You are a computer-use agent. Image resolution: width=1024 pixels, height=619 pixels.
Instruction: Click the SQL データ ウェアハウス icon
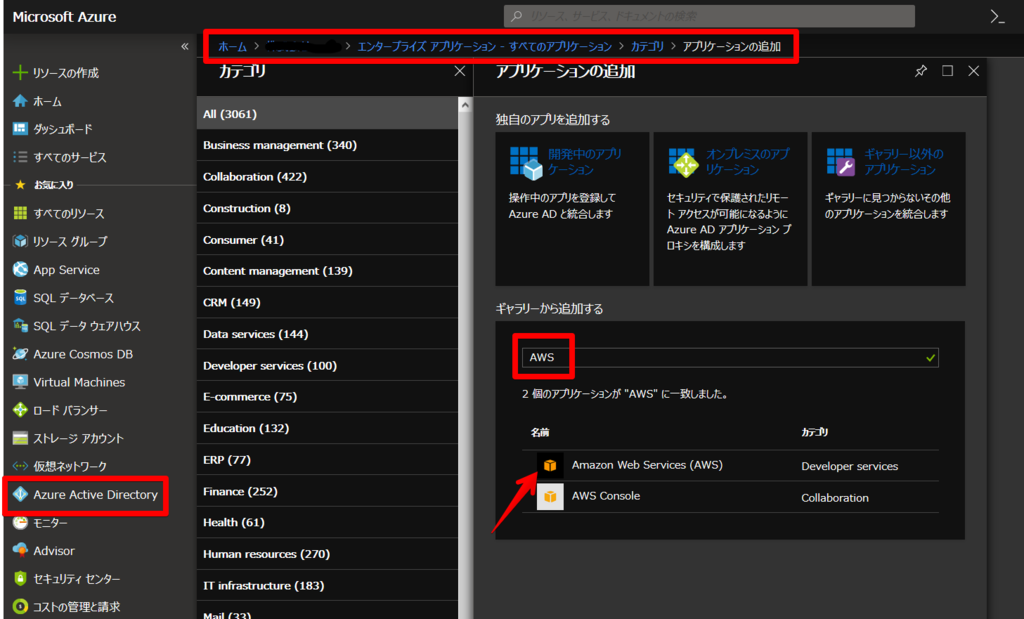(x=20, y=325)
